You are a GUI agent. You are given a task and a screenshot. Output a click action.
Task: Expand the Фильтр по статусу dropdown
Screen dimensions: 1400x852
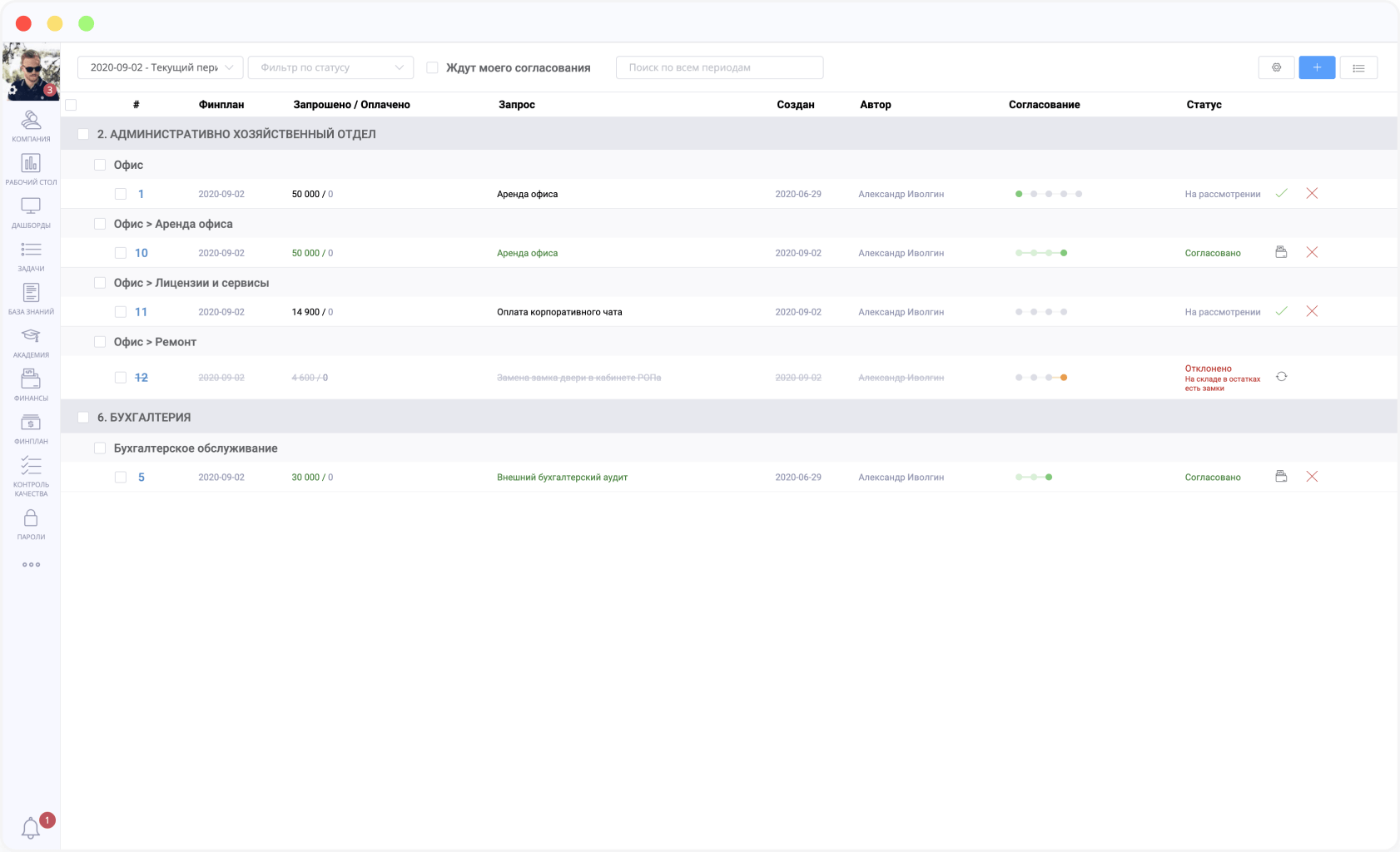tap(330, 67)
